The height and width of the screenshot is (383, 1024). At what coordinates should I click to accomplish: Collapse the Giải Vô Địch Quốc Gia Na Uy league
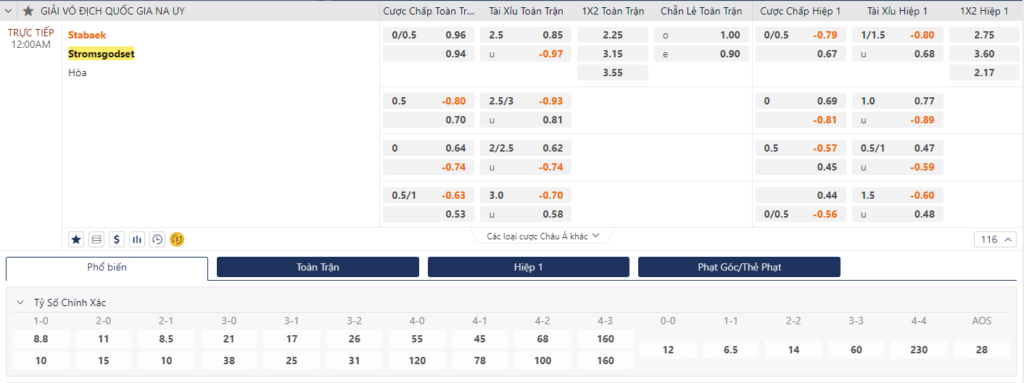point(8,11)
